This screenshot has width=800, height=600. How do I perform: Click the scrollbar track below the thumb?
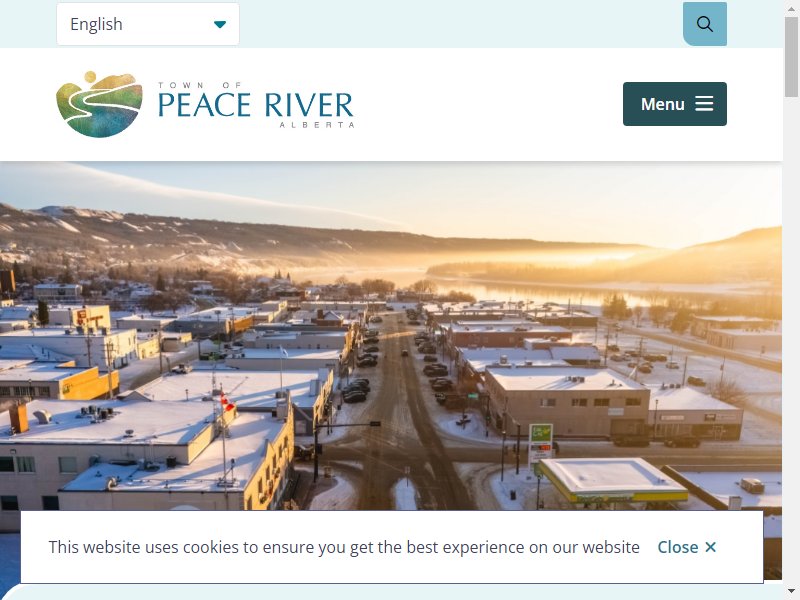coord(791,337)
